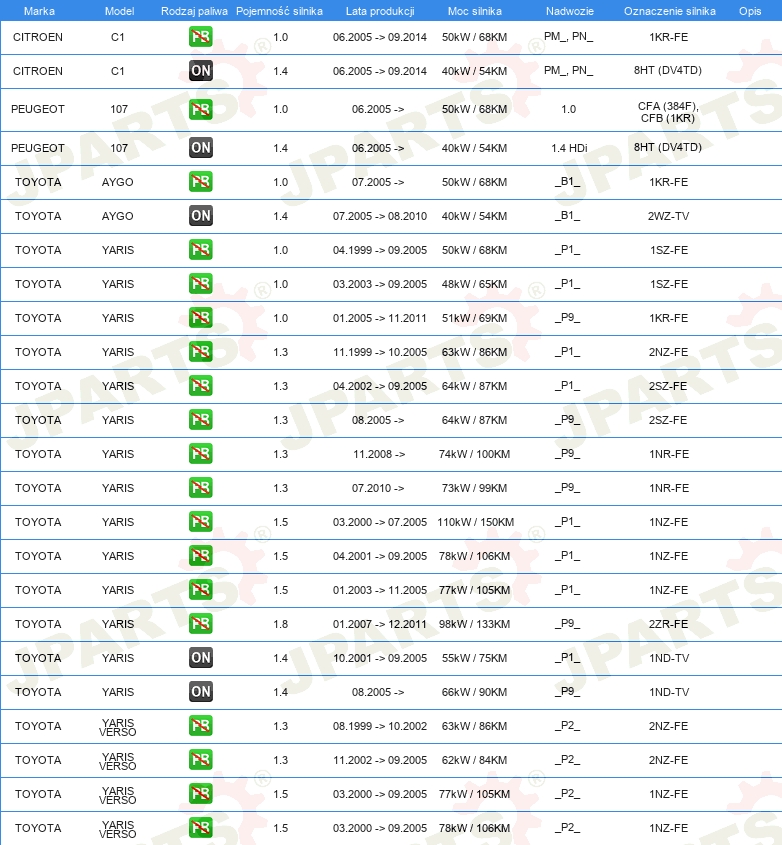Image resolution: width=782 pixels, height=845 pixels.
Task: Click the Opis column header
Action: coord(750,11)
